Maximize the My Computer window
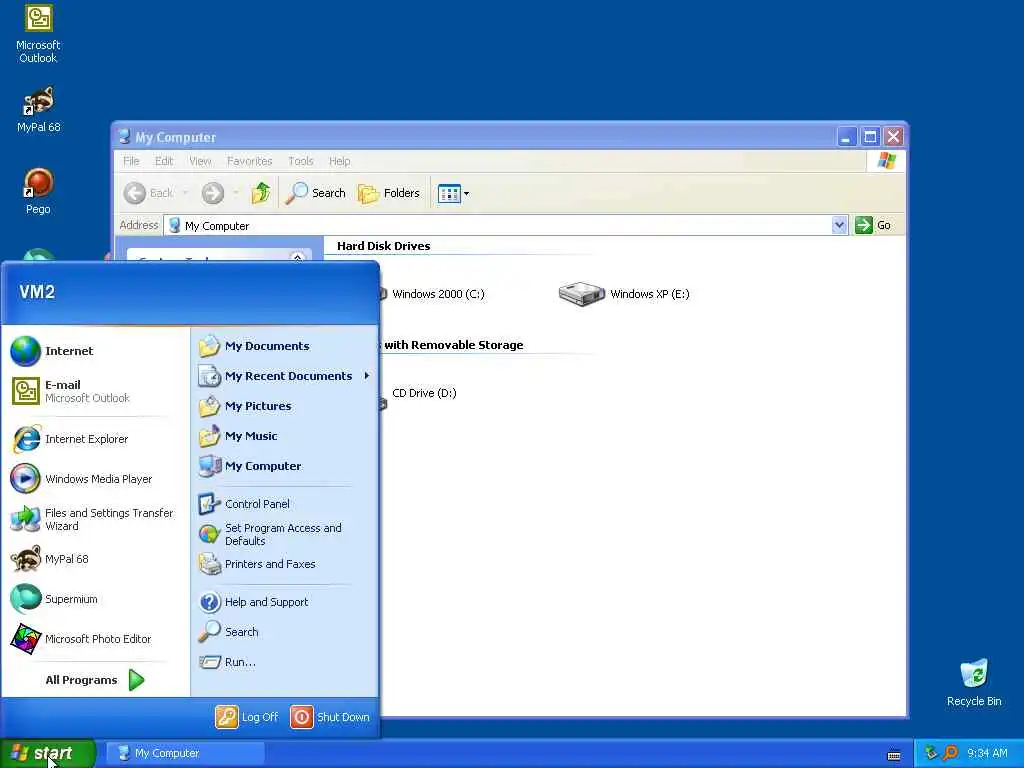This screenshot has width=1024, height=768. pyautogui.click(x=870, y=136)
